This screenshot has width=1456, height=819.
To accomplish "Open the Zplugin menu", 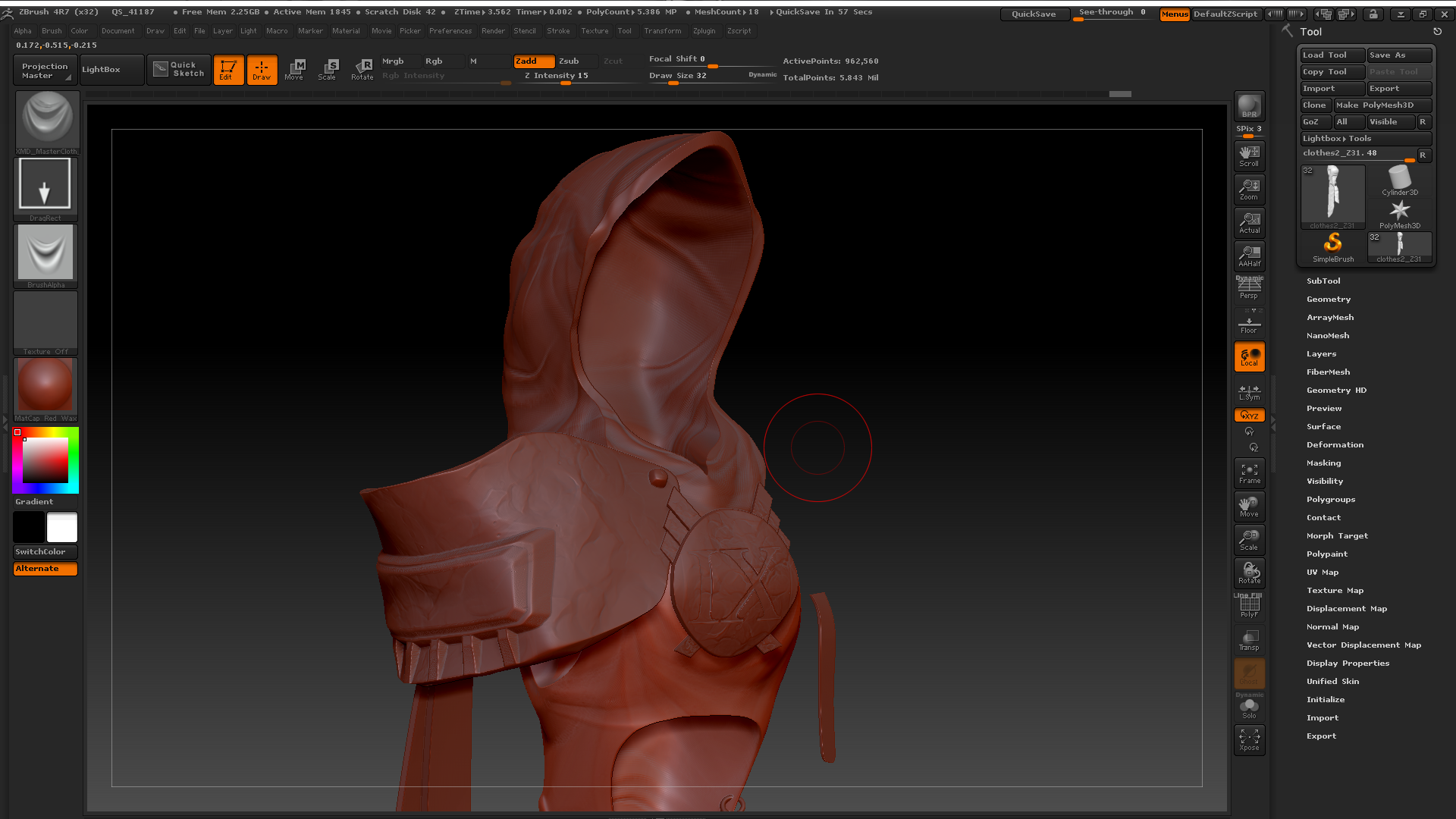I will 704,31.
